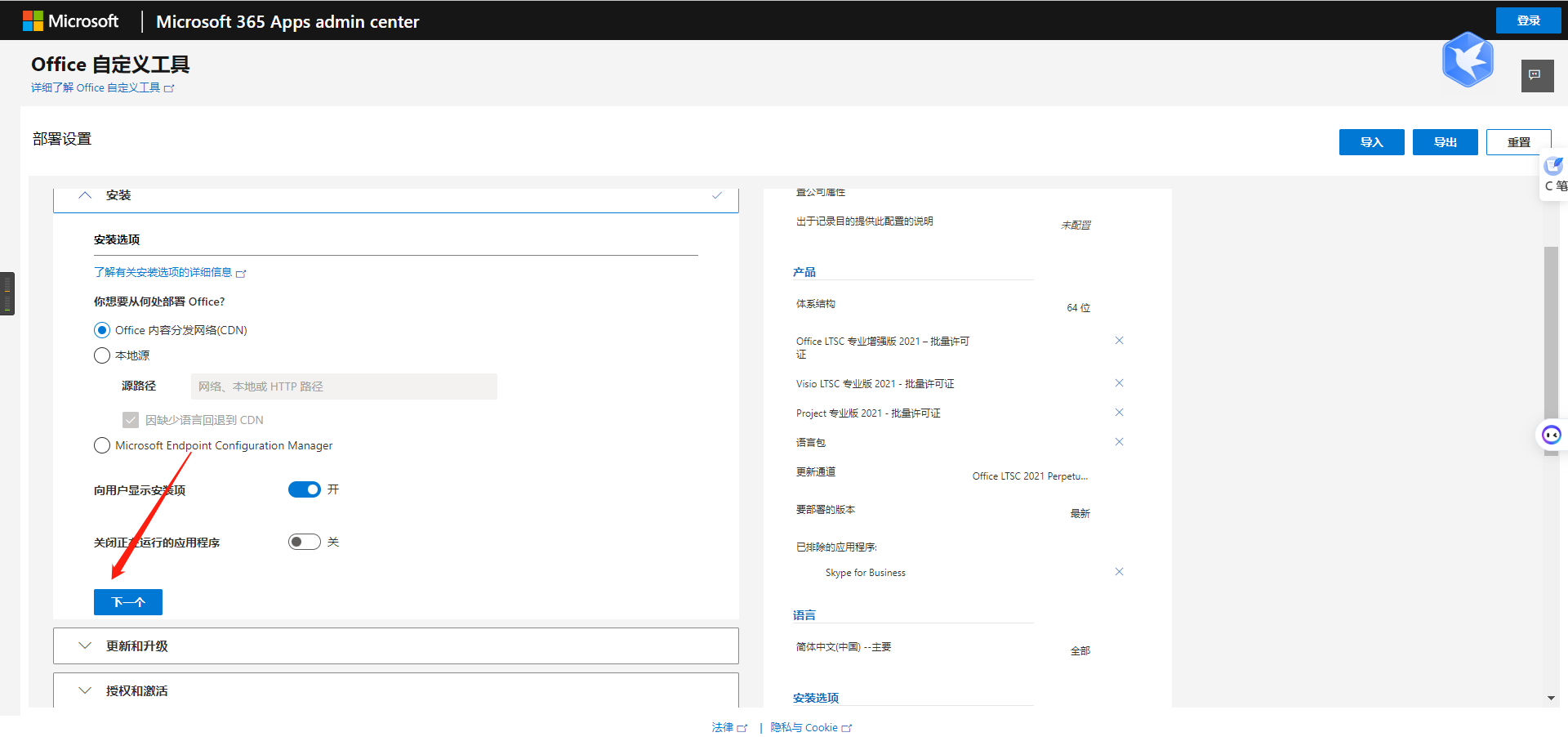Image resolution: width=1568 pixels, height=737 pixels.
Task: Expand the 更新和升级 section
Action: [85, 645]
